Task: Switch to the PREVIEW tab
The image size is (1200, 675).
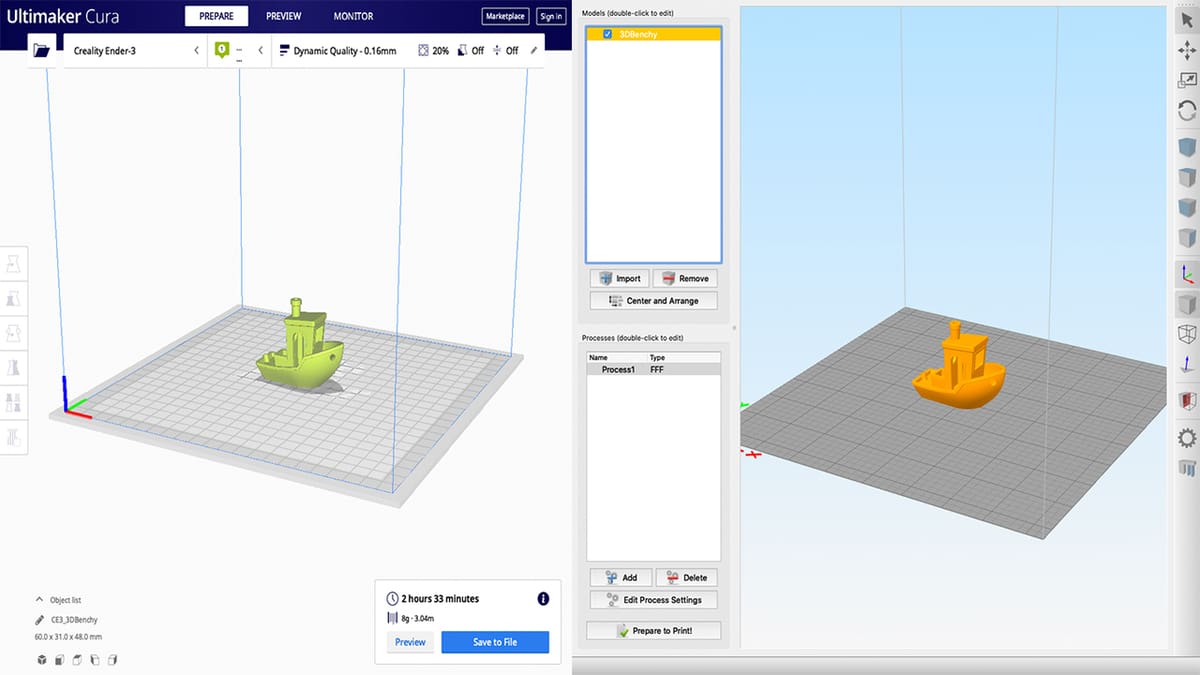Action: point(284,17)
